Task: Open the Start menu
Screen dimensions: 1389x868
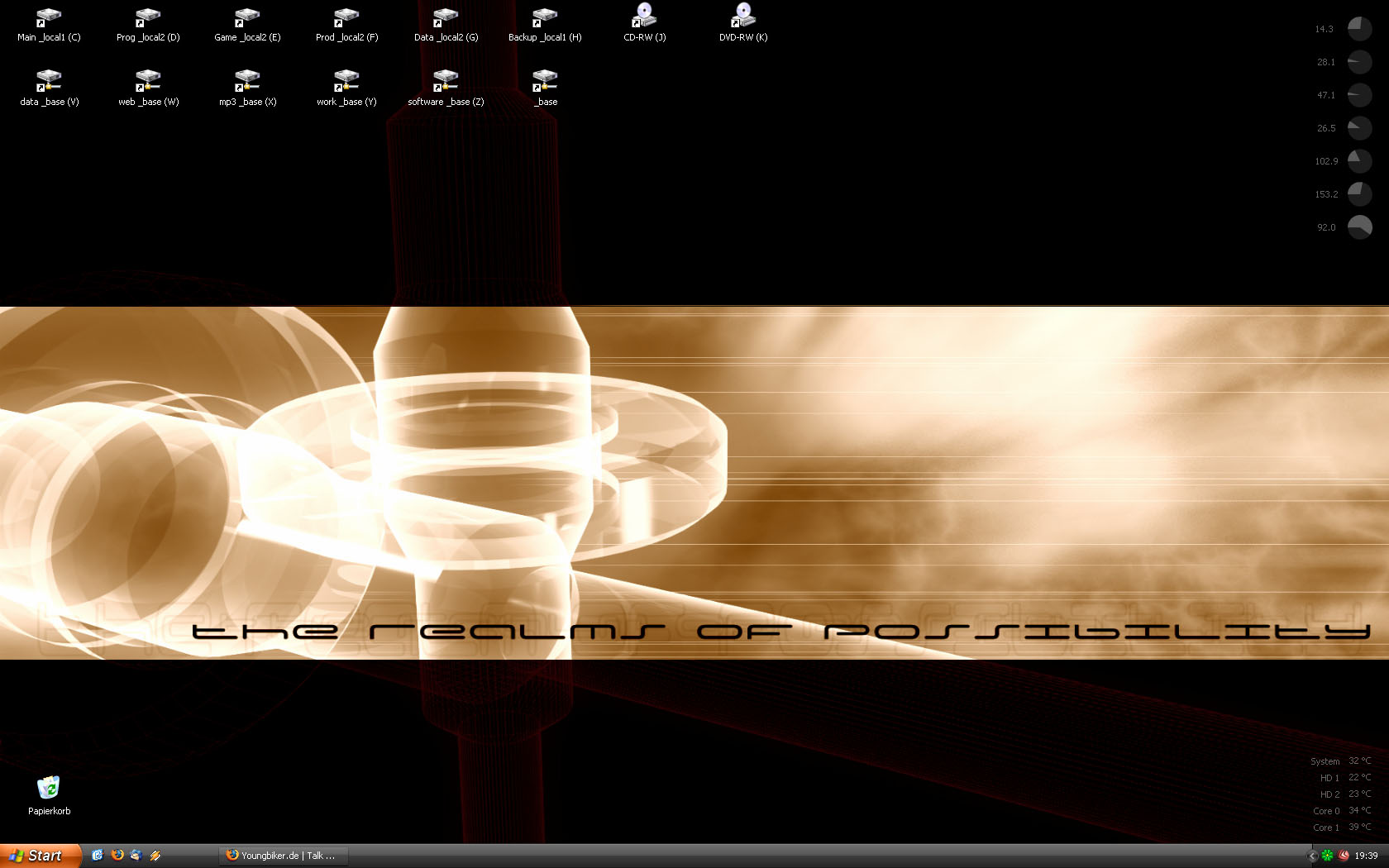Action: [40, 856]
